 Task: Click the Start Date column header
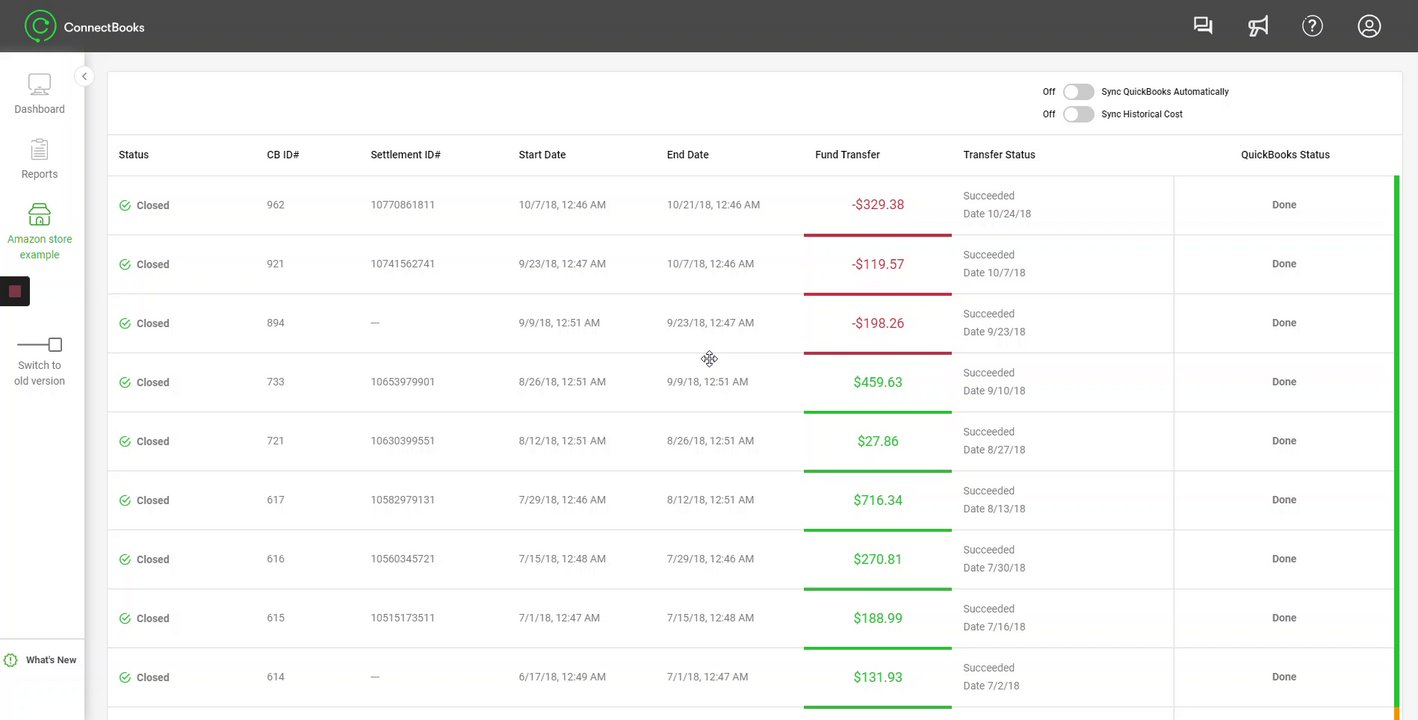542,155
